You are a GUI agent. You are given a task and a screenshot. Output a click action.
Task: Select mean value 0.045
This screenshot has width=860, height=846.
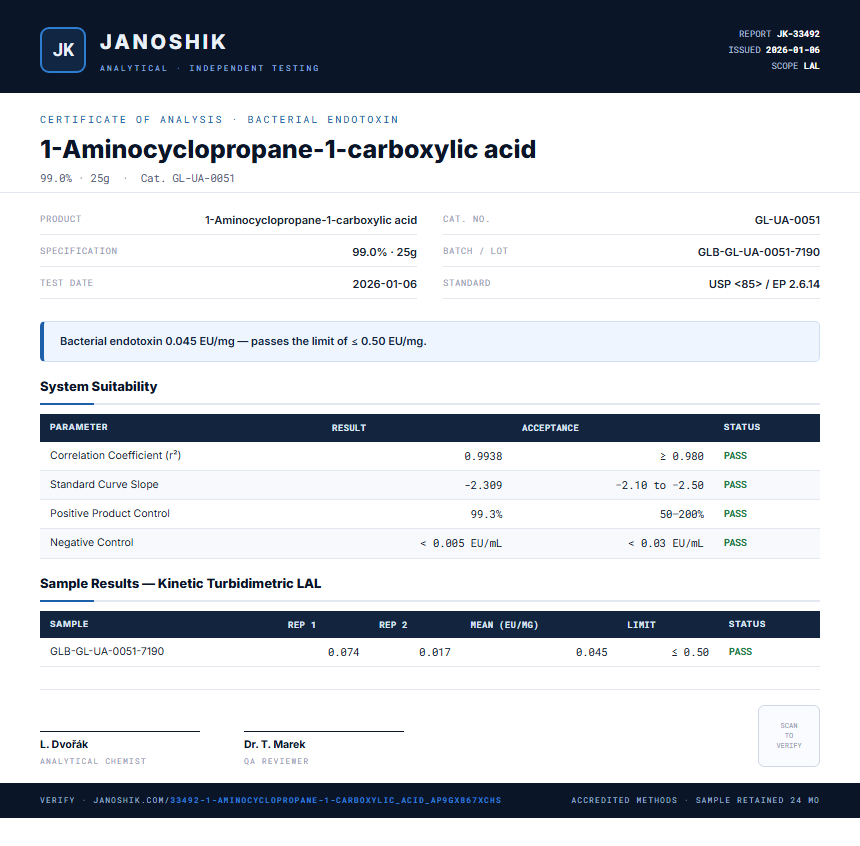point(592,652)
